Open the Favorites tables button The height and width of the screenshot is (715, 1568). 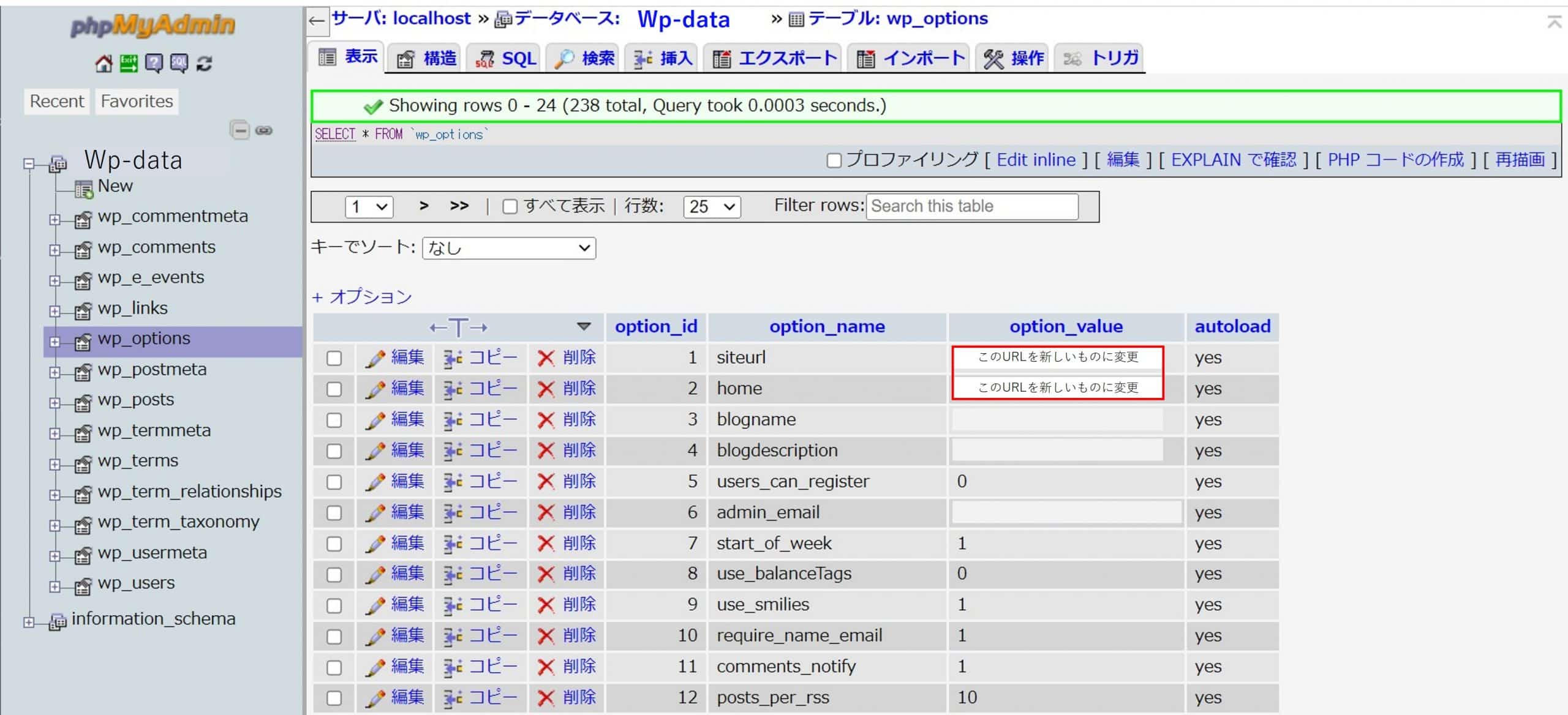(137, 102)
